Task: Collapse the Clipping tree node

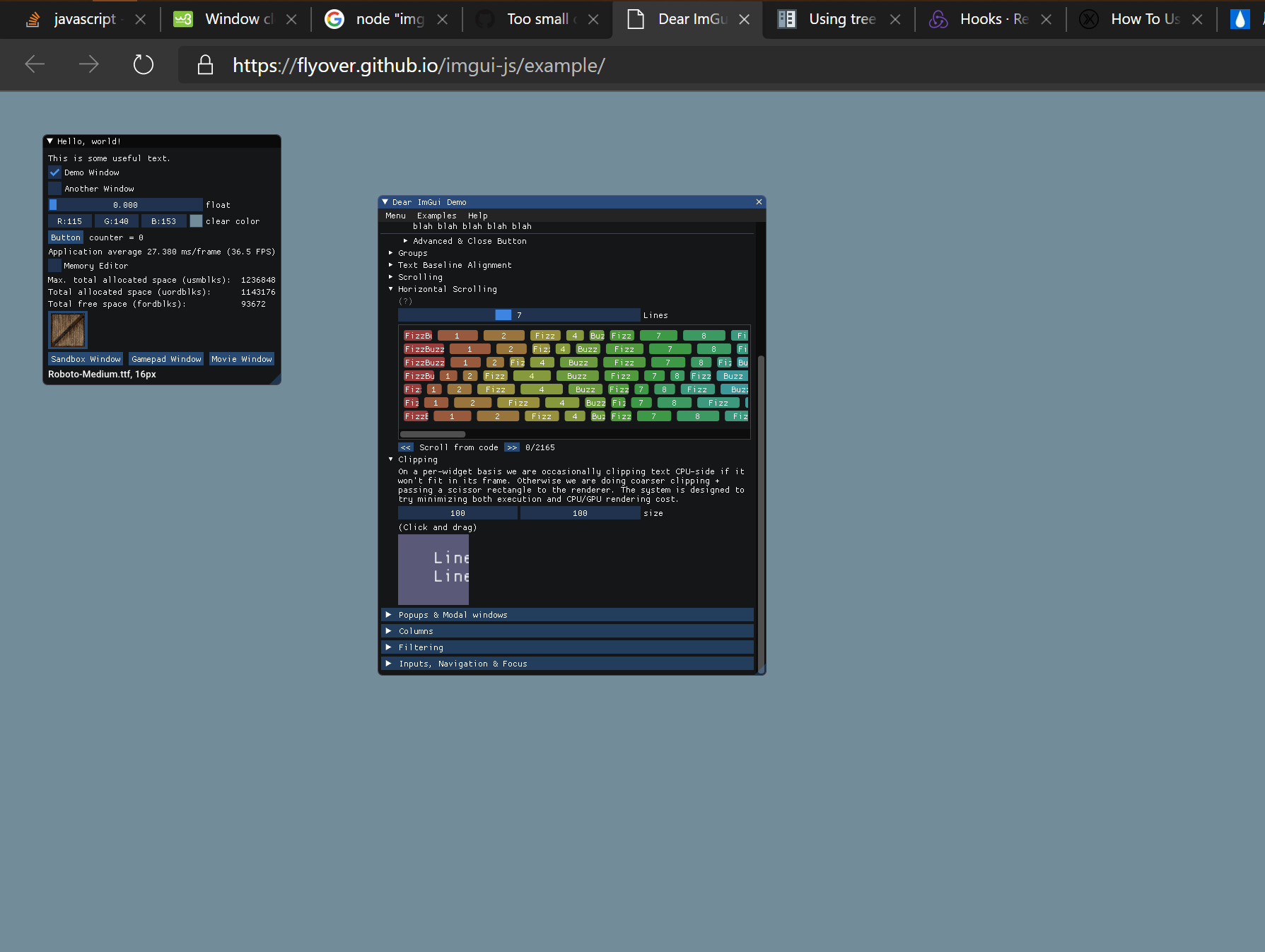Action: click(x=414, y=459)
